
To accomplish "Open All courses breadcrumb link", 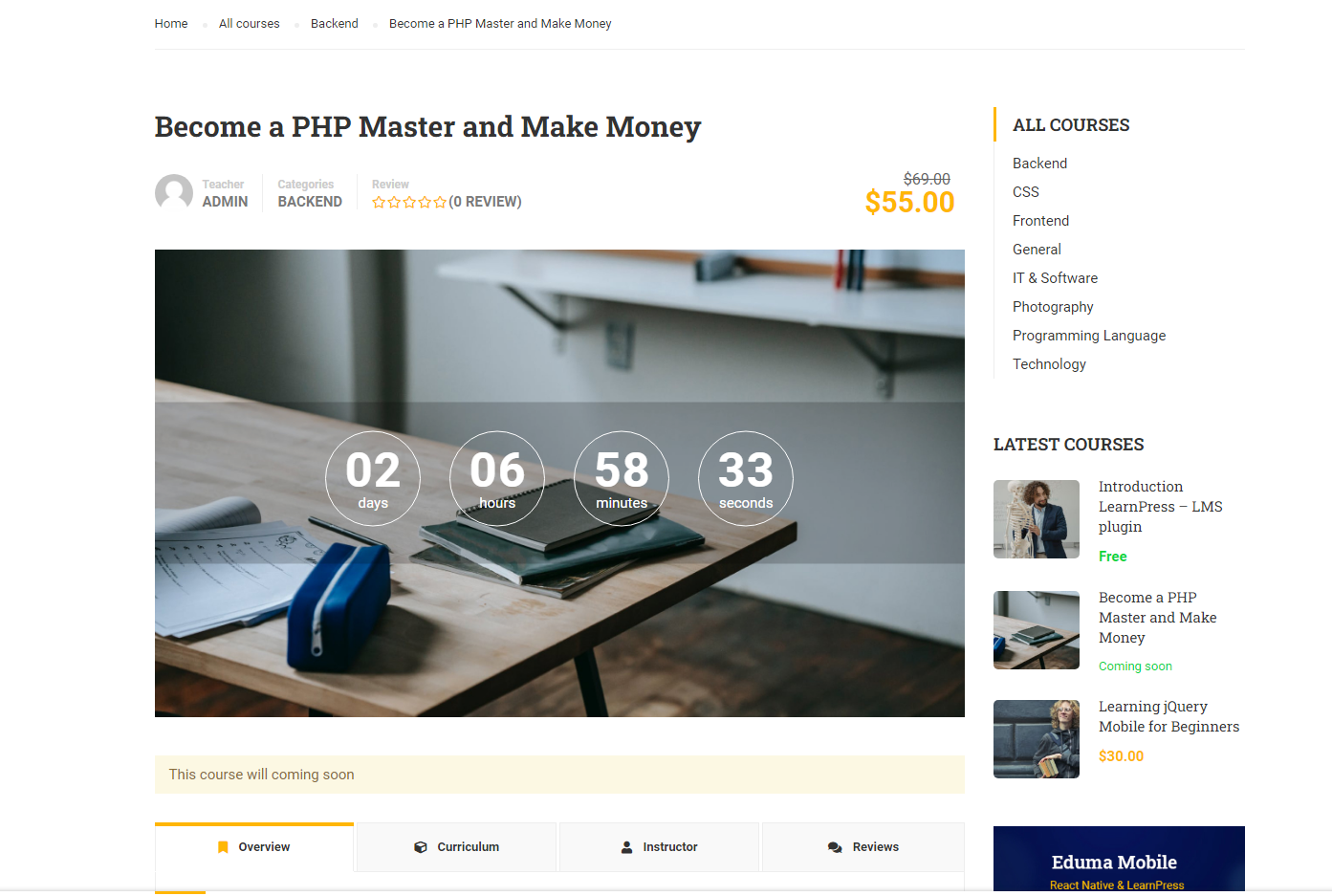I will (250, 24).
